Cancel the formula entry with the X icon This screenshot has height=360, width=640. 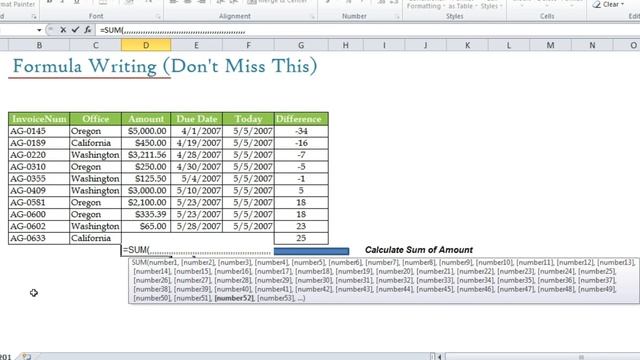coord(63,30)
